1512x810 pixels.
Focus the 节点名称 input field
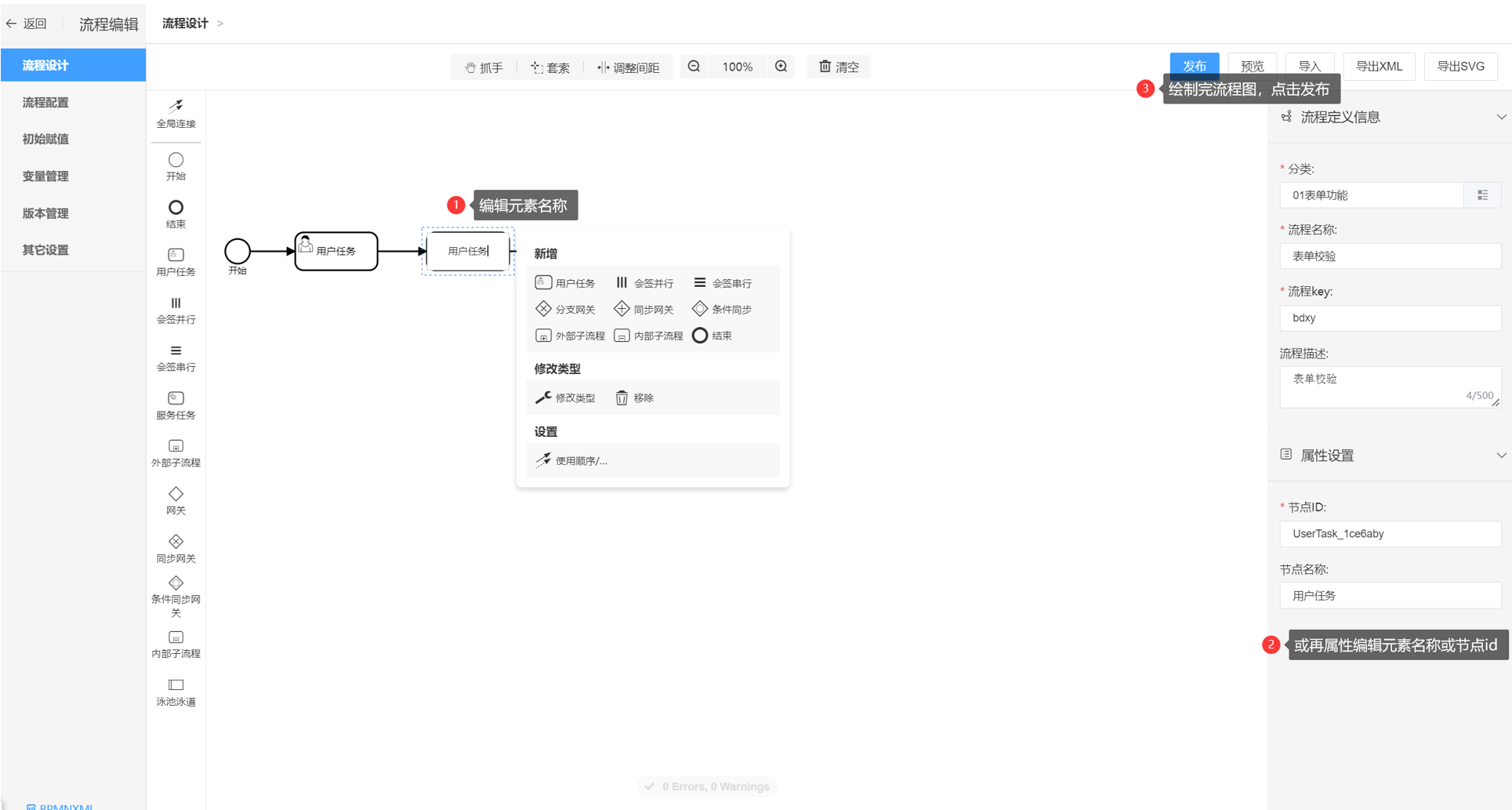pyautogui.click(x=1390, y=596)
